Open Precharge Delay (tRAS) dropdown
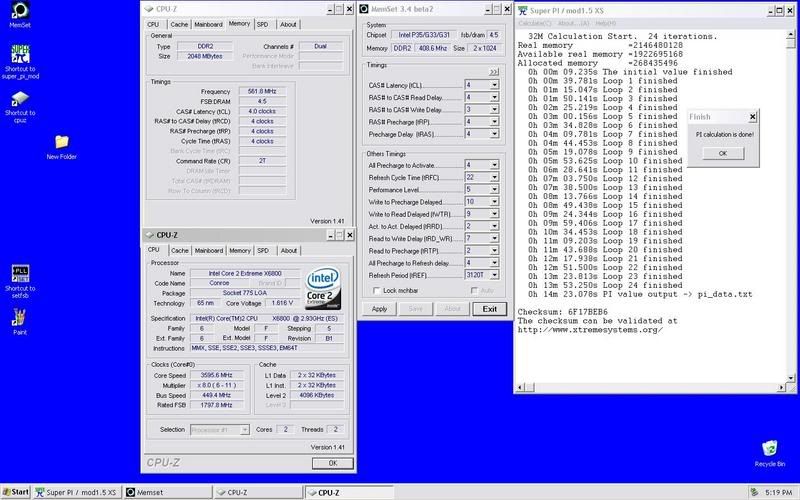Viewport: 800px width, 500px height. point(494,134)
